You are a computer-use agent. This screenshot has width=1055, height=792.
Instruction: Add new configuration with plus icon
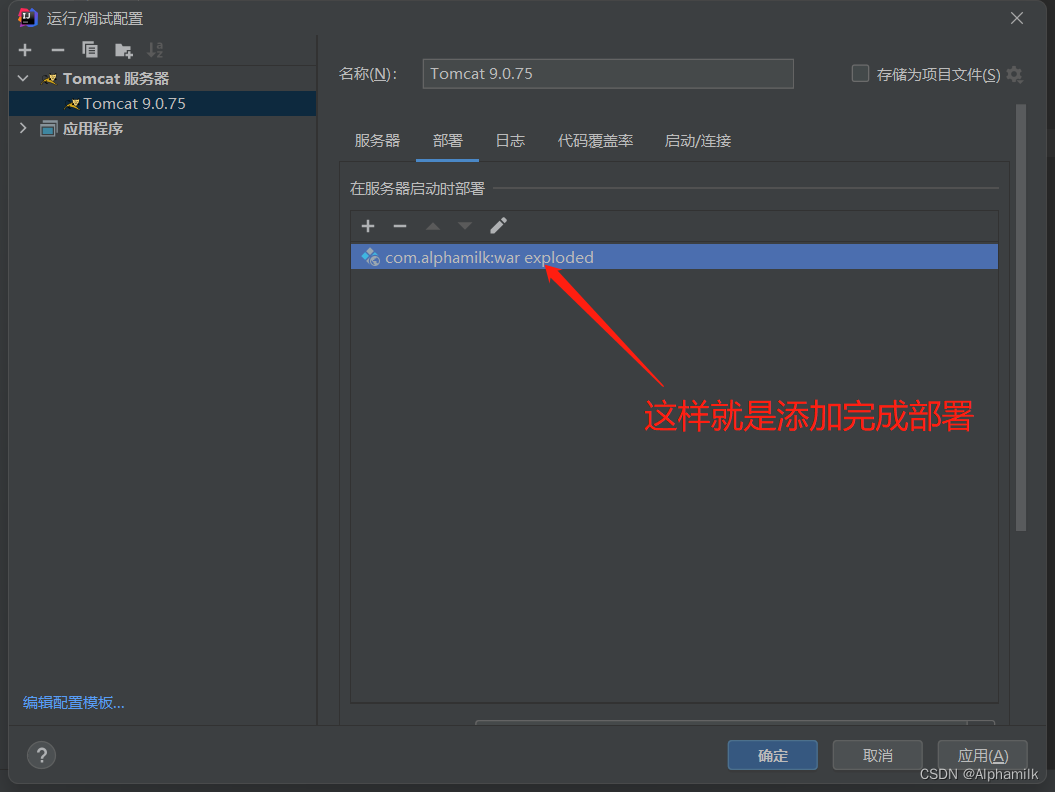pos(25,50)
